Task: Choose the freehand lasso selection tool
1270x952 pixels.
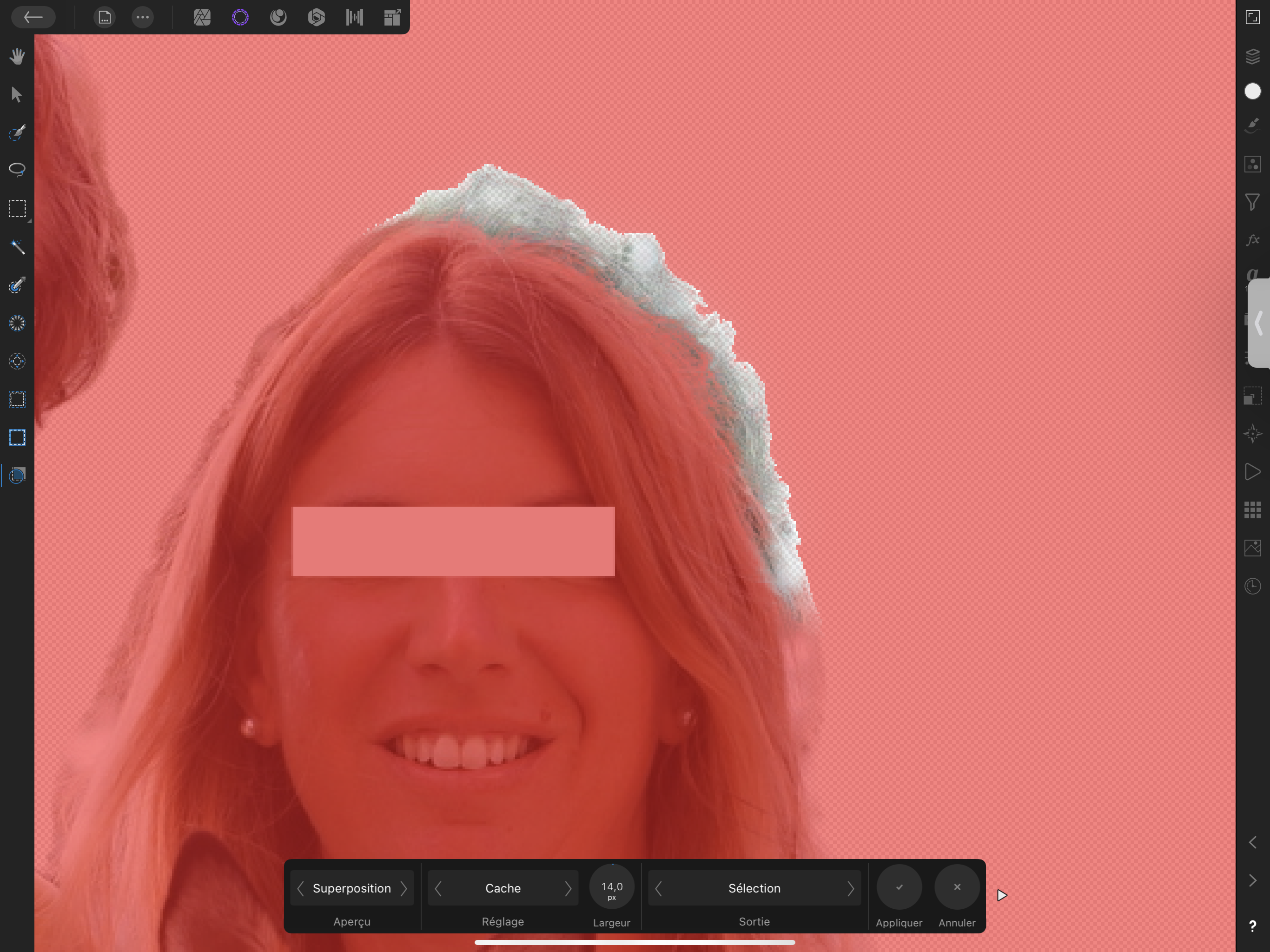Action: (x=17, y=170)
